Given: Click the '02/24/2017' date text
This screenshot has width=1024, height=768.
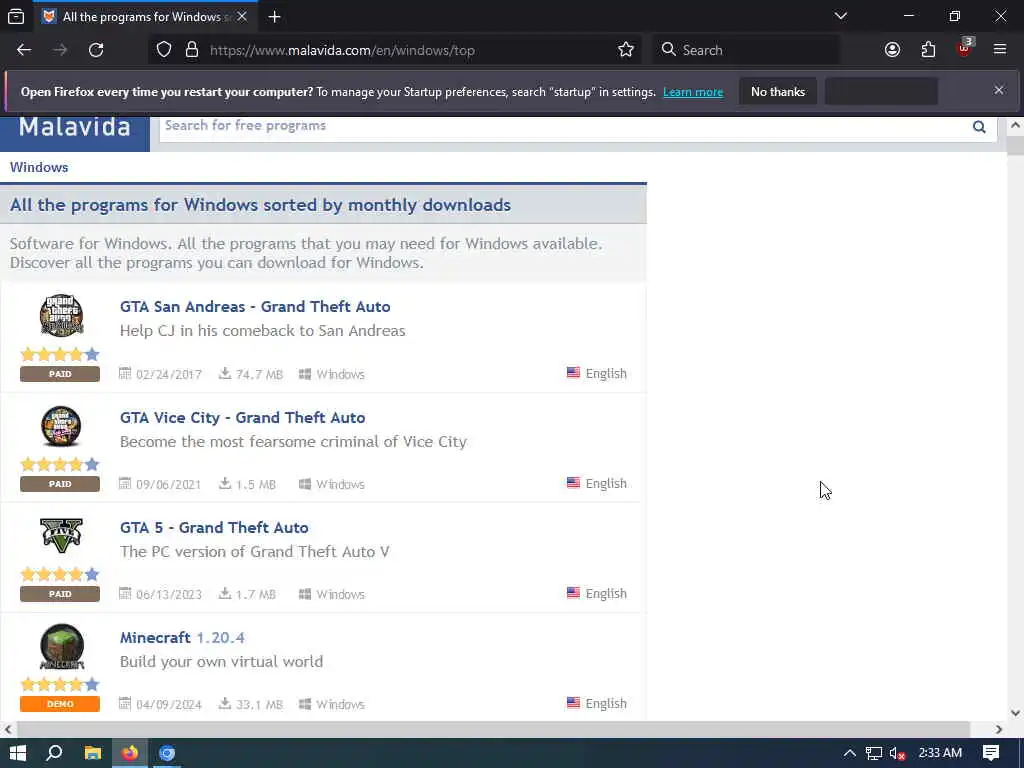Looking at the screenshot, I should [x=168, y=374].
